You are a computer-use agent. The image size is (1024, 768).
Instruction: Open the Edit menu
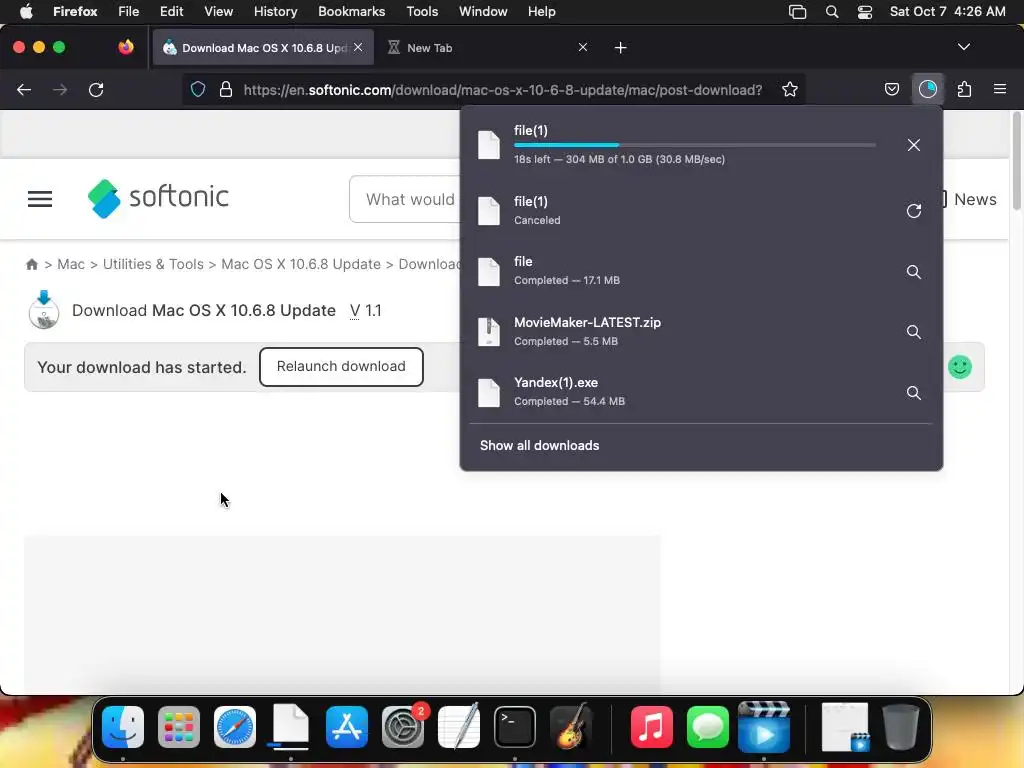pyautogui.click(x=171, y=11)
